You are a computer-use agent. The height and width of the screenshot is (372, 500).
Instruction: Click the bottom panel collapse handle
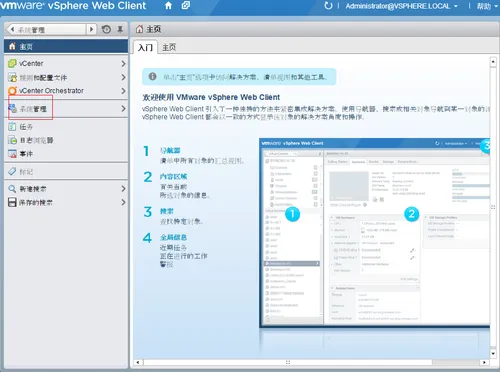click(x=288, y=362)
